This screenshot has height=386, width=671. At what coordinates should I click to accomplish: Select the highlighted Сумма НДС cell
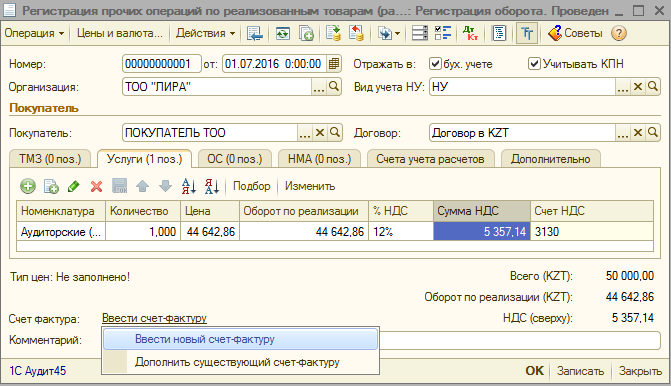[482, 232]
